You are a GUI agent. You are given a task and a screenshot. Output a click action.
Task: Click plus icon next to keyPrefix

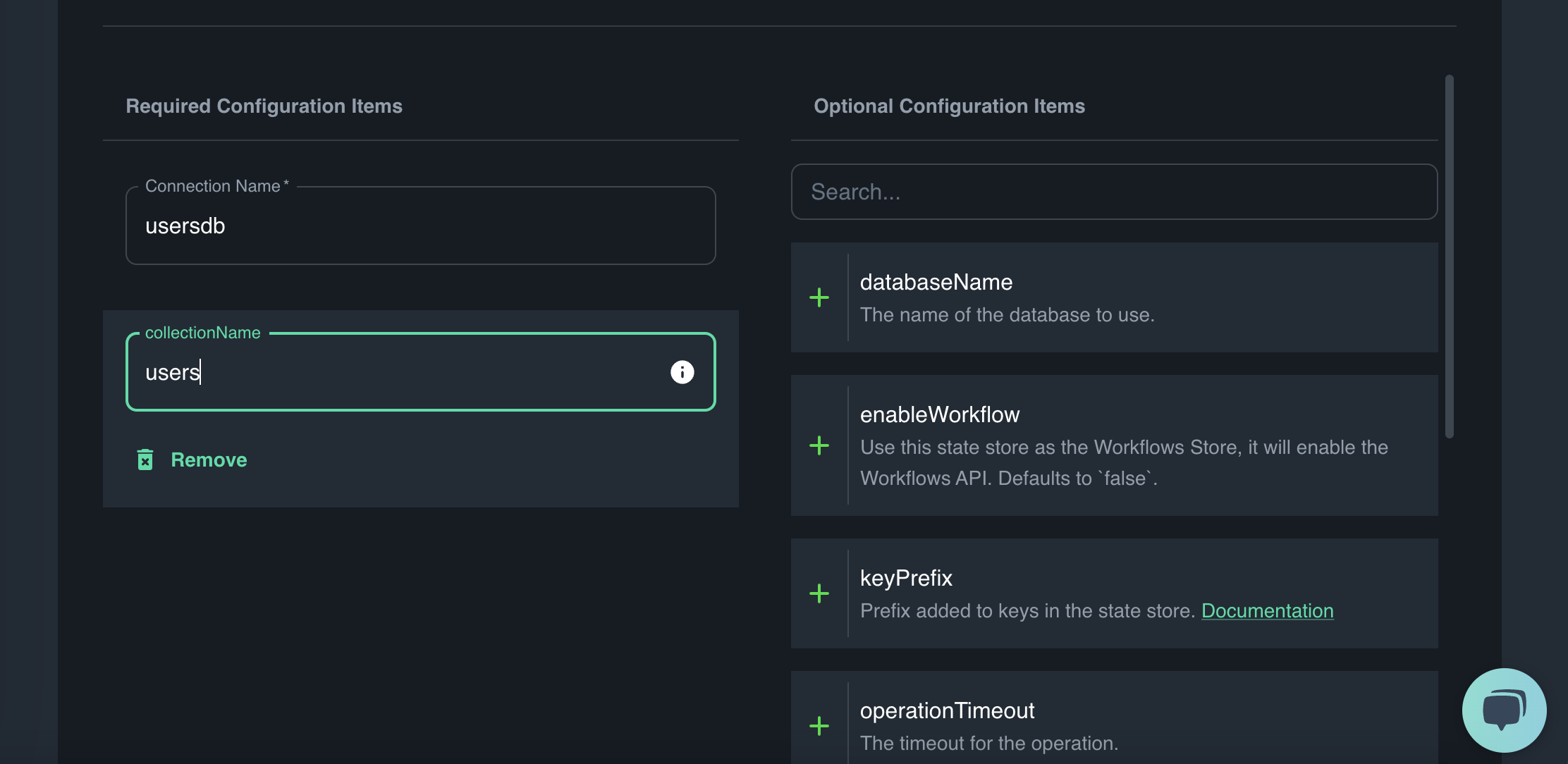click(x=819, y=593)
